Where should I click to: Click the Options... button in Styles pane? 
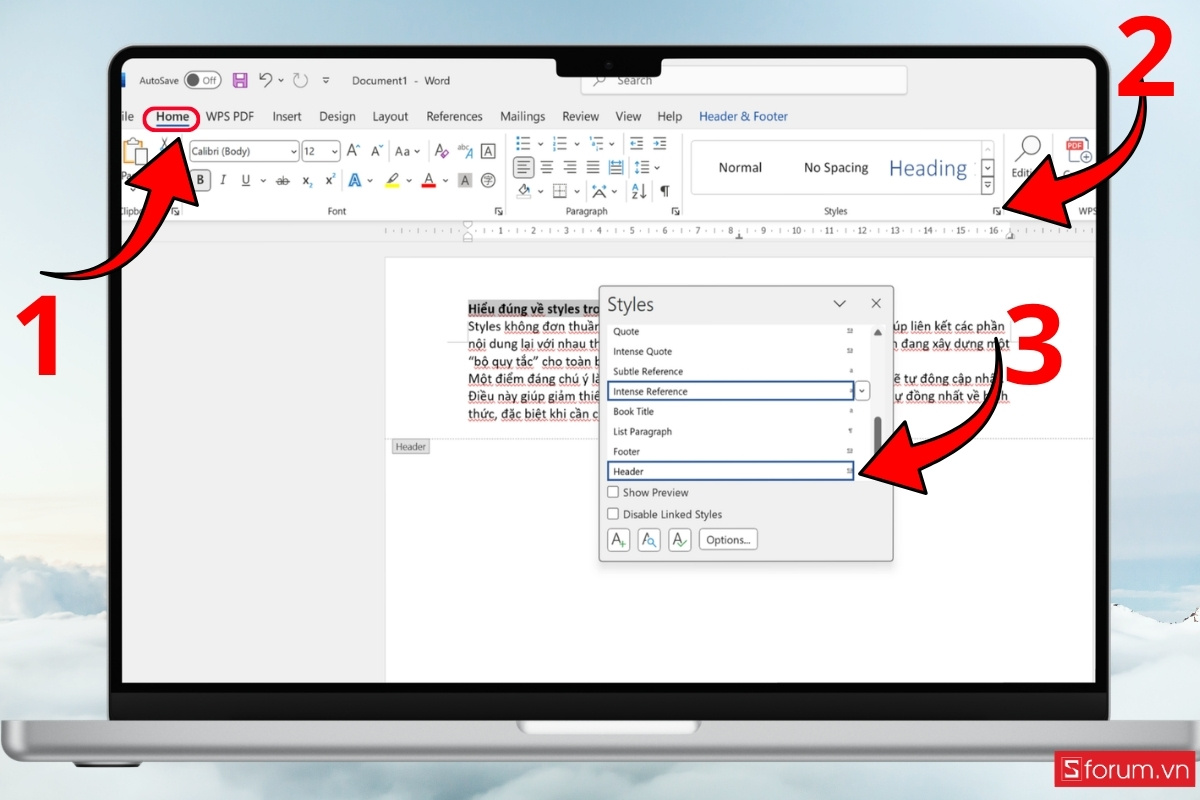pyautogui.click(x=728, y=540)
